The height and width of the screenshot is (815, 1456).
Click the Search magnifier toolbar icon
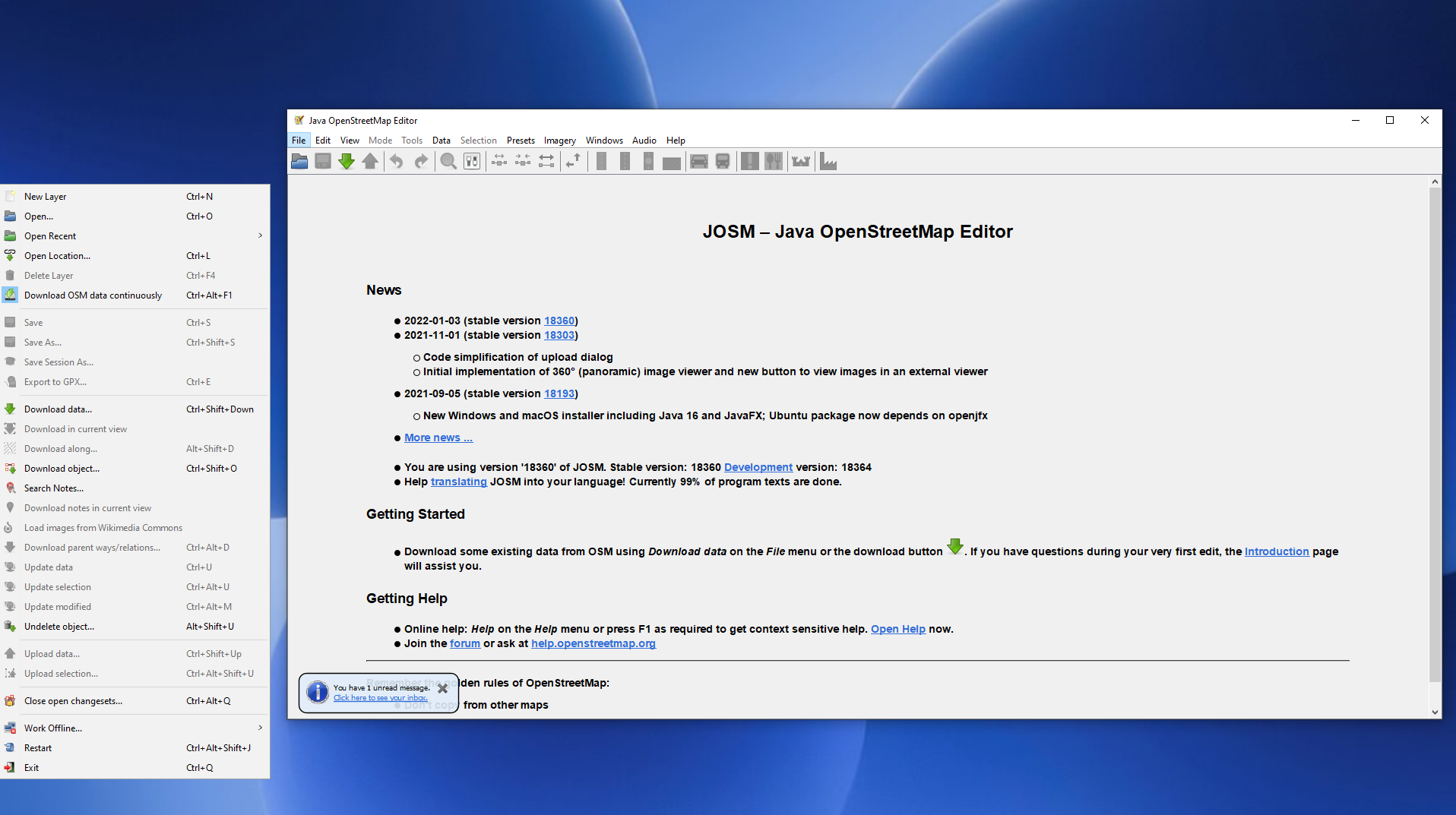click(448, 161)
